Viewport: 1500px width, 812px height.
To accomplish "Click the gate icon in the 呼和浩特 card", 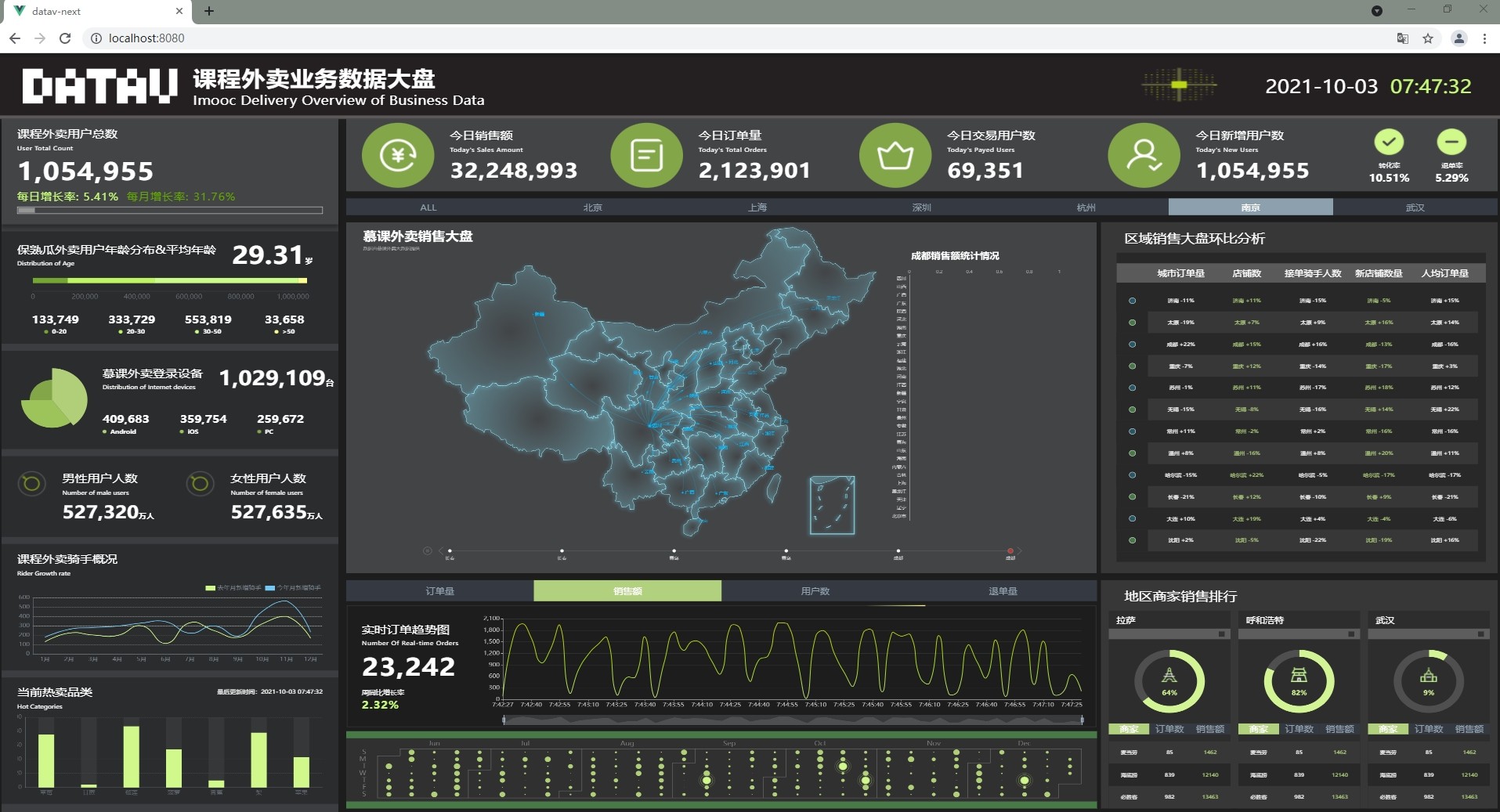I will pyautogui.click(x=1299, y=676).
